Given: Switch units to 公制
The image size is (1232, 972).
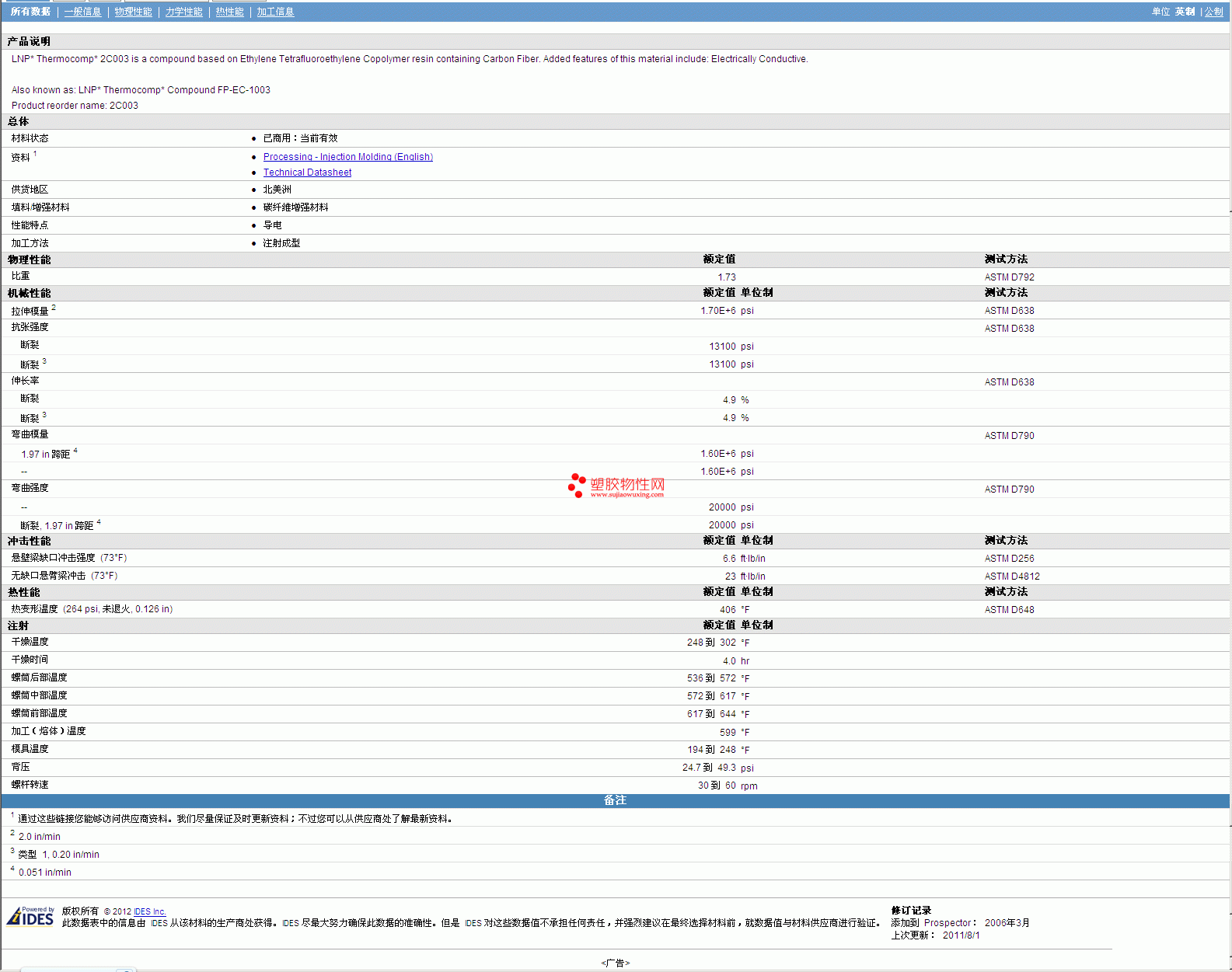Looking at the screenshot, I should [1213, 12].
